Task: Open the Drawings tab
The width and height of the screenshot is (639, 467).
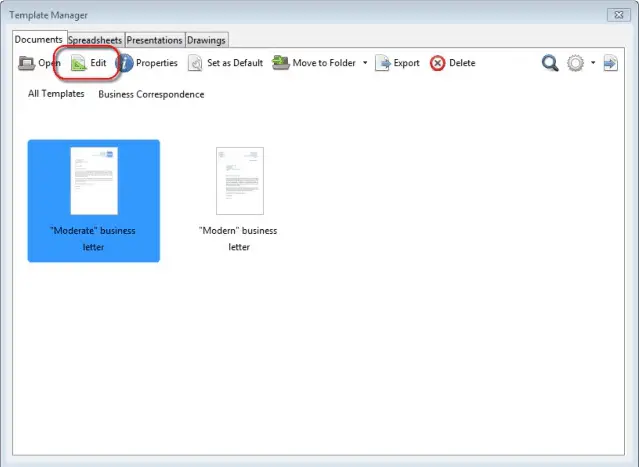Action: [x=206, y=40]
